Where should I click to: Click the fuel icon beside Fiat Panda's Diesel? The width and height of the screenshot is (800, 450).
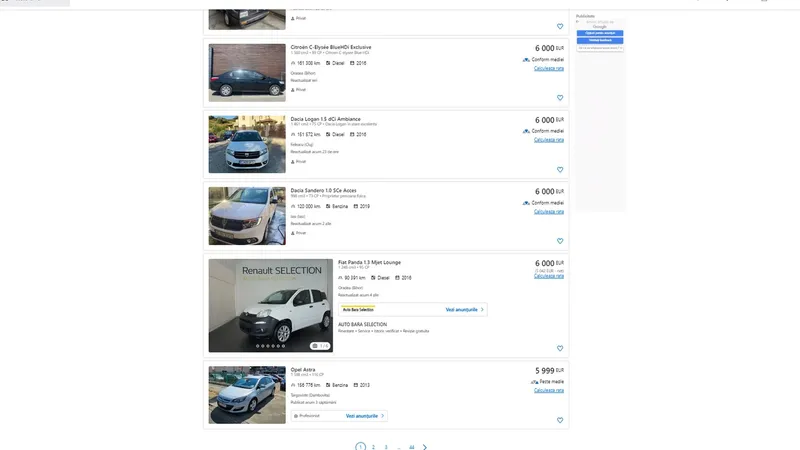pyautogui.click(x=373, y=278)
